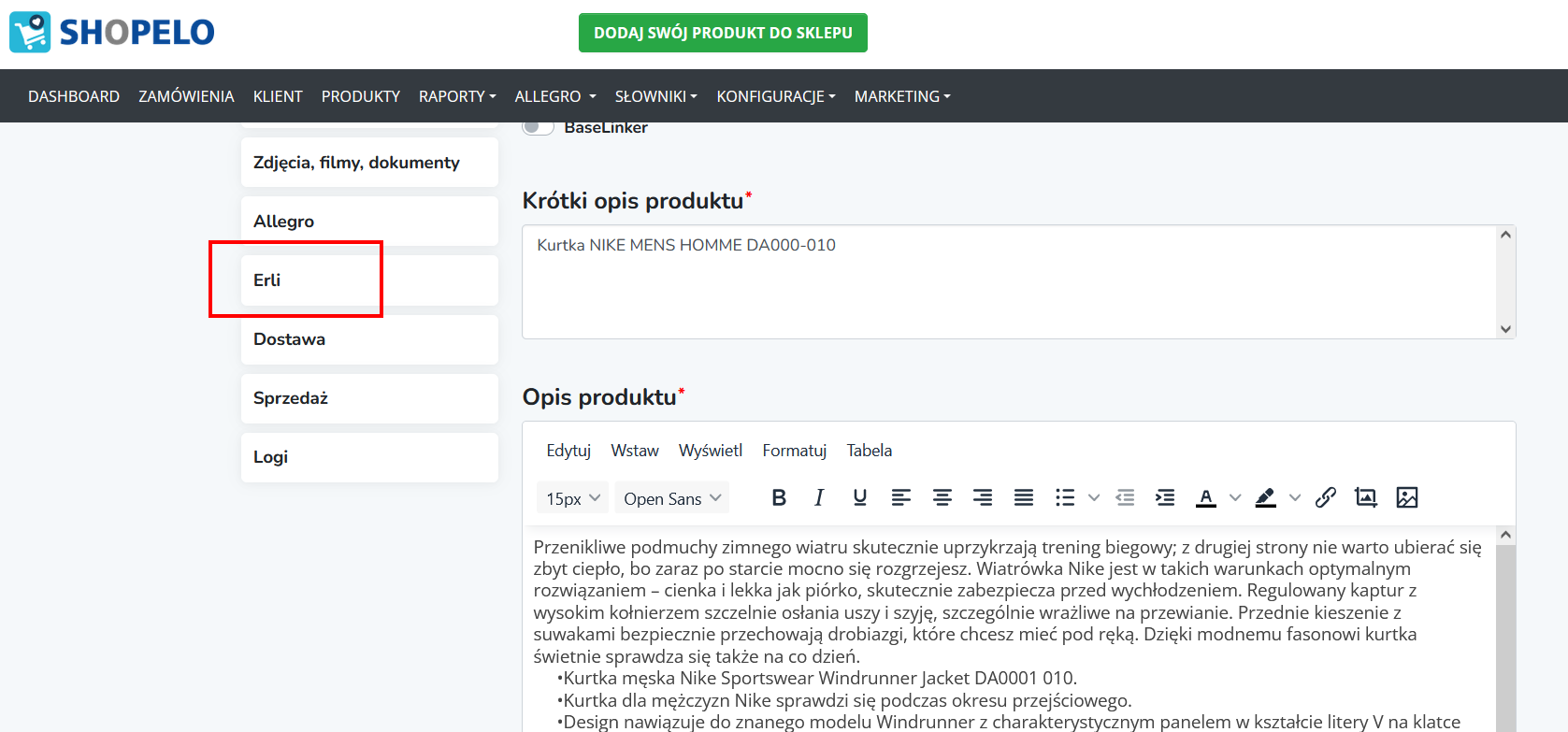Insert image using picture icon

coord(1407,497)
